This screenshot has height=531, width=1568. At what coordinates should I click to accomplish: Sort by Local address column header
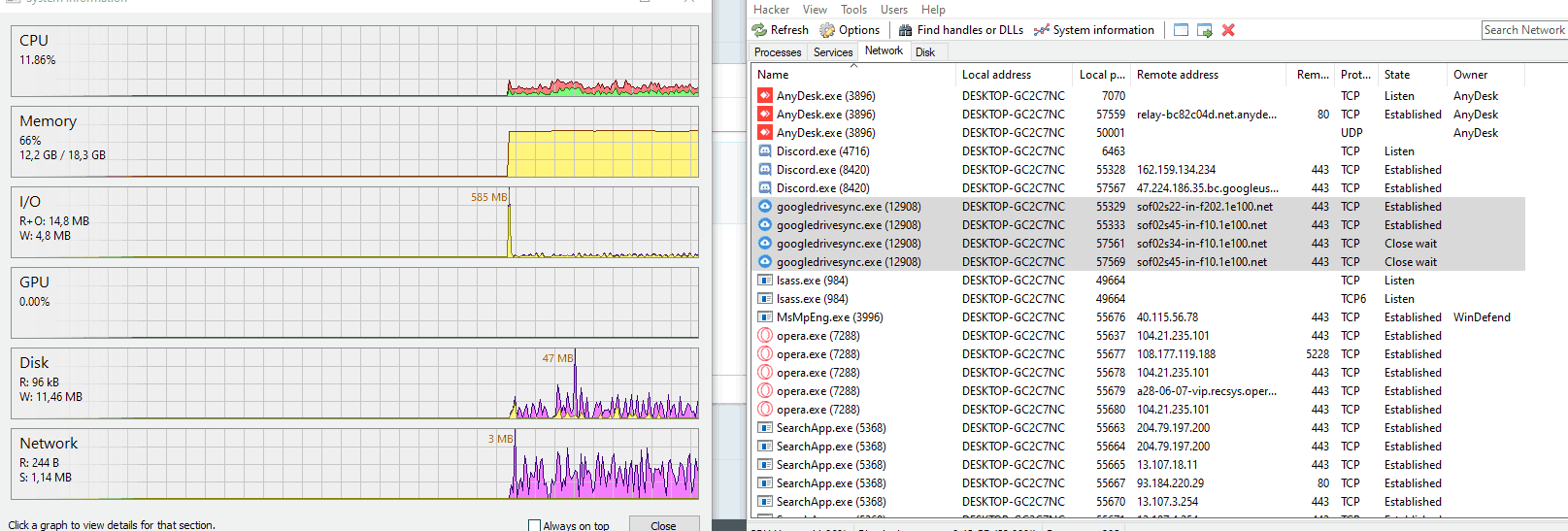[1014, 75]
